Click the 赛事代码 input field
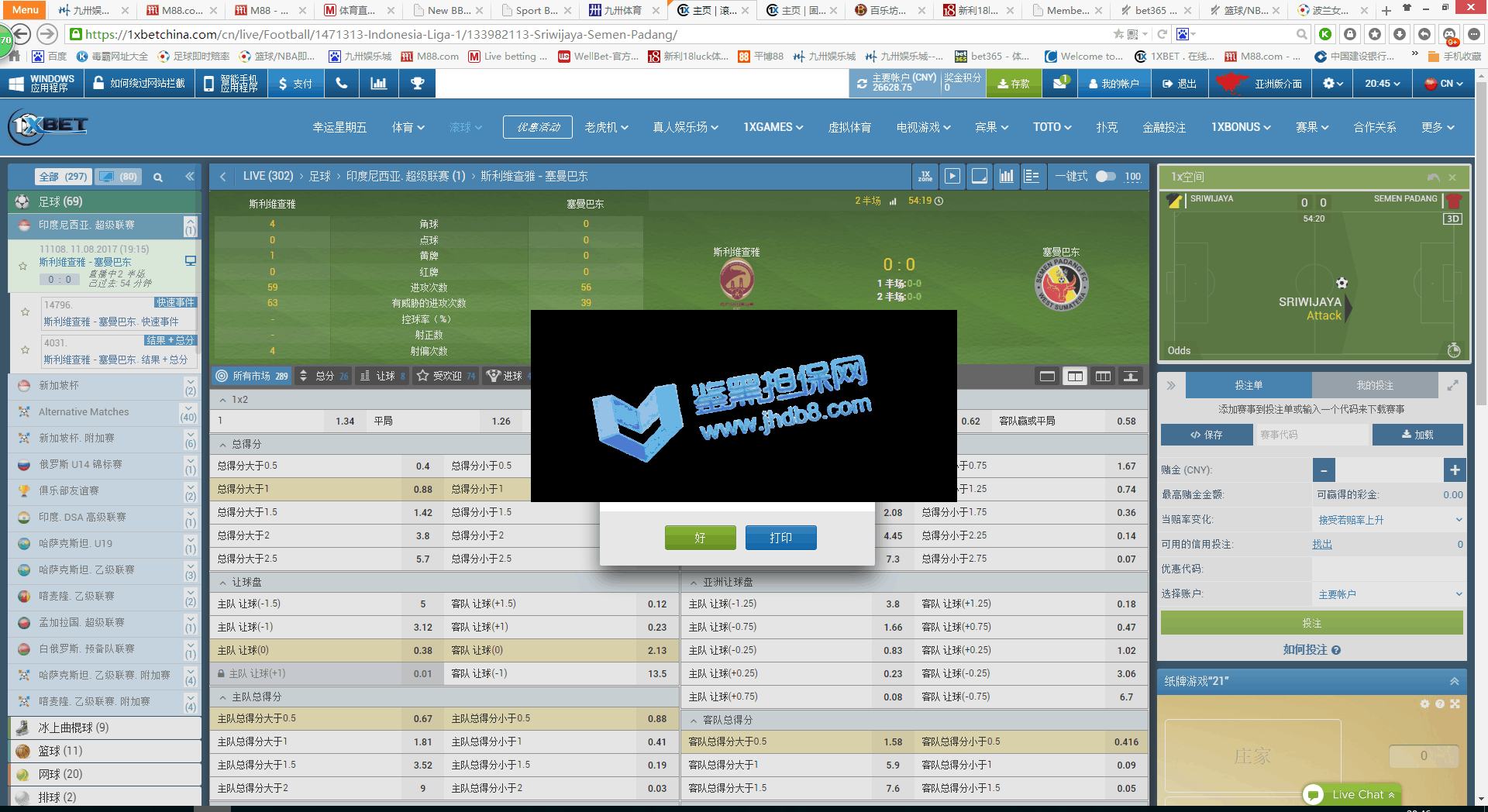Screen dimensions: 1488x812 [1311, 435]
